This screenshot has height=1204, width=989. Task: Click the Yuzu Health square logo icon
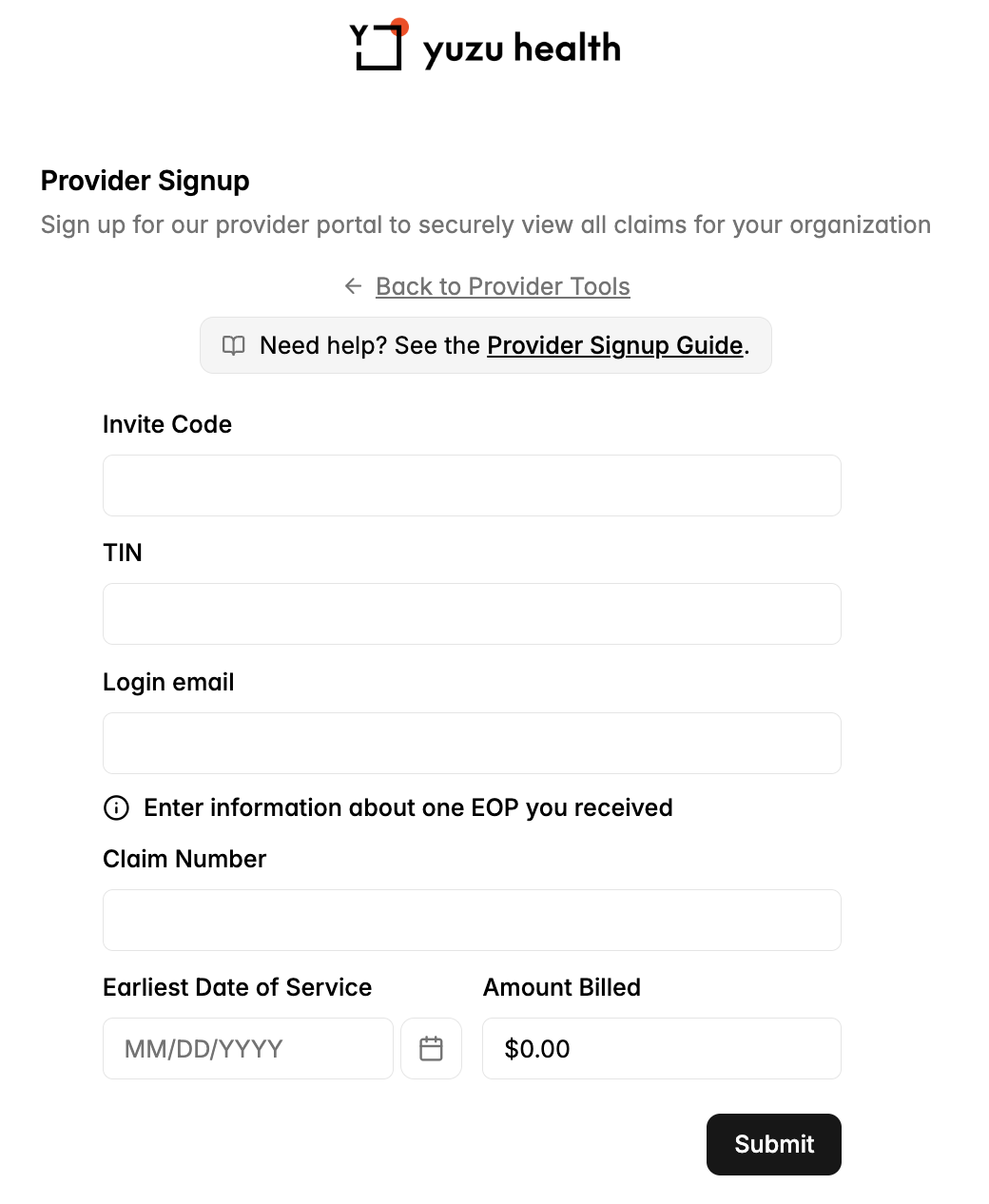(x=378, y=44)
